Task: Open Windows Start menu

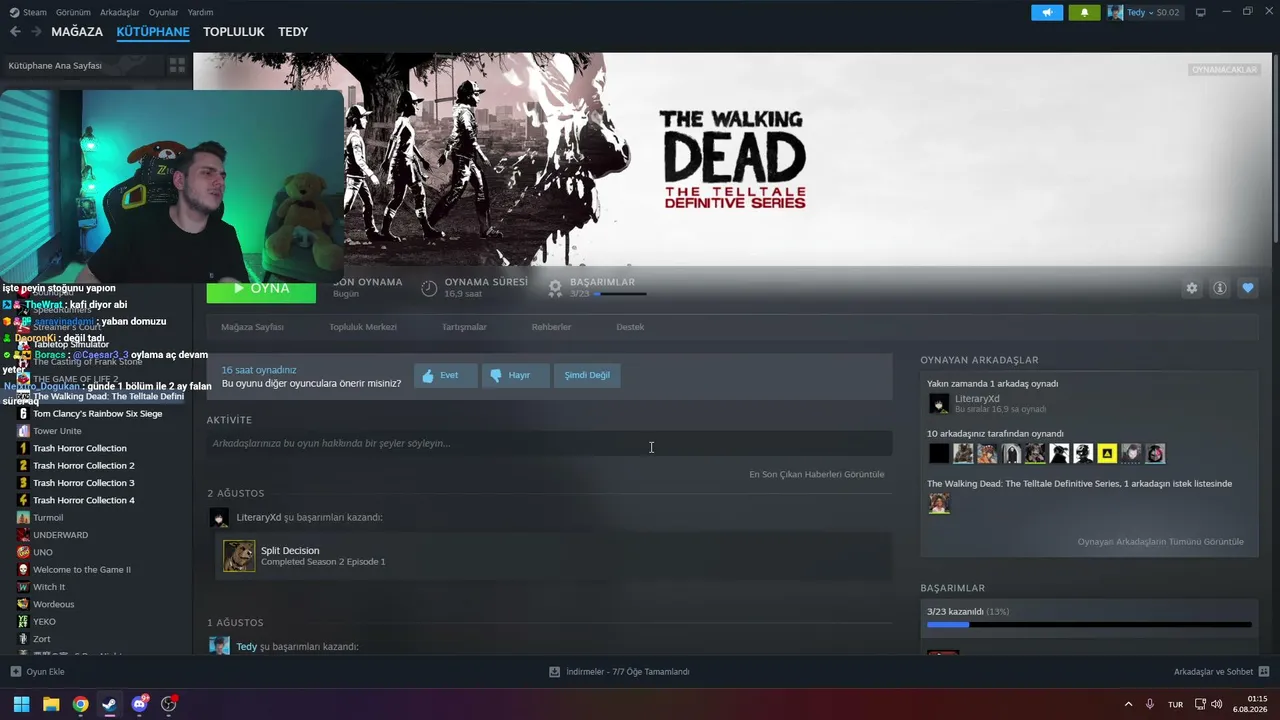Action: click(21, 704)
